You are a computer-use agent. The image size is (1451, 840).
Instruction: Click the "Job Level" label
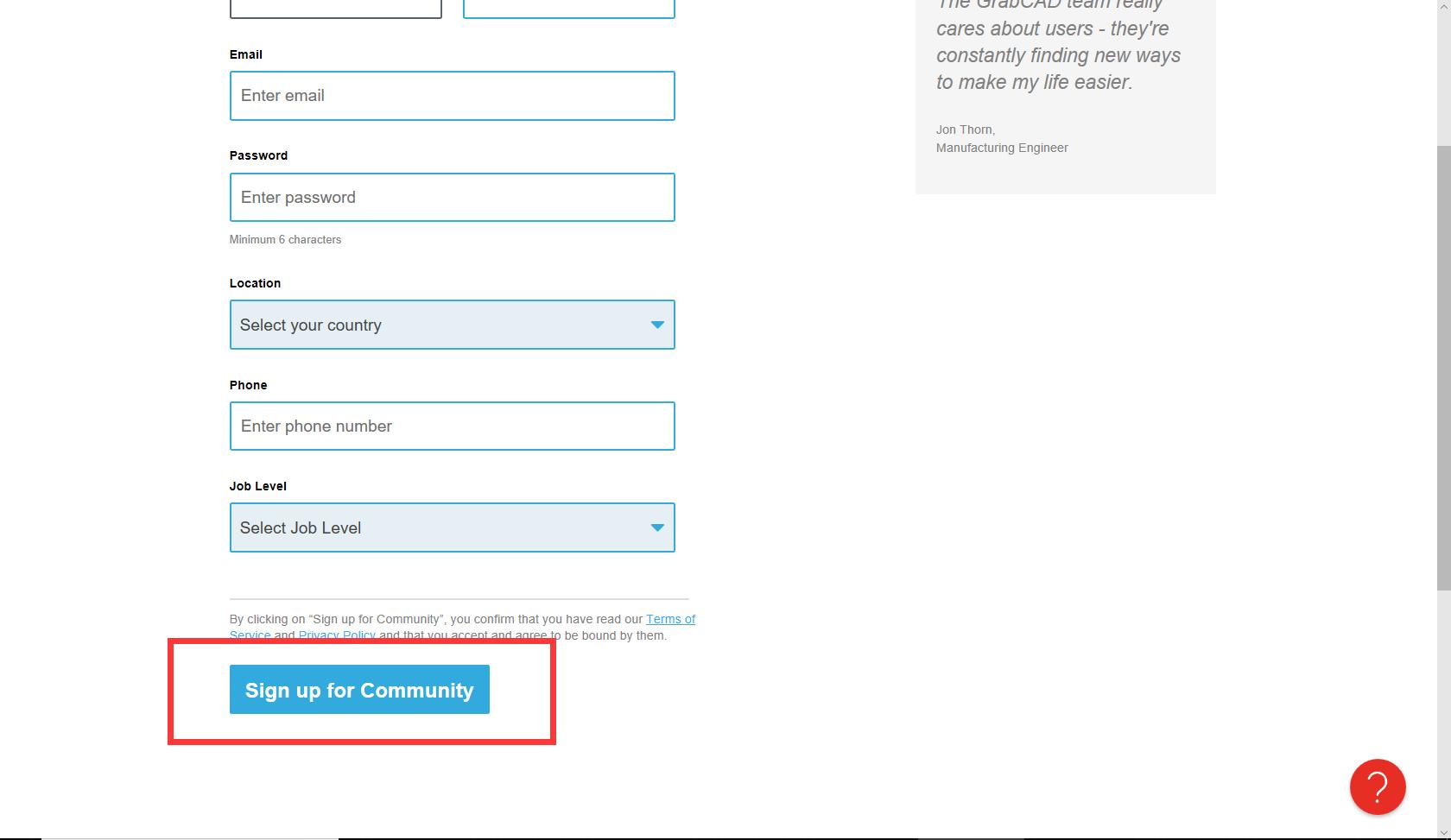[x=257, y=486]
